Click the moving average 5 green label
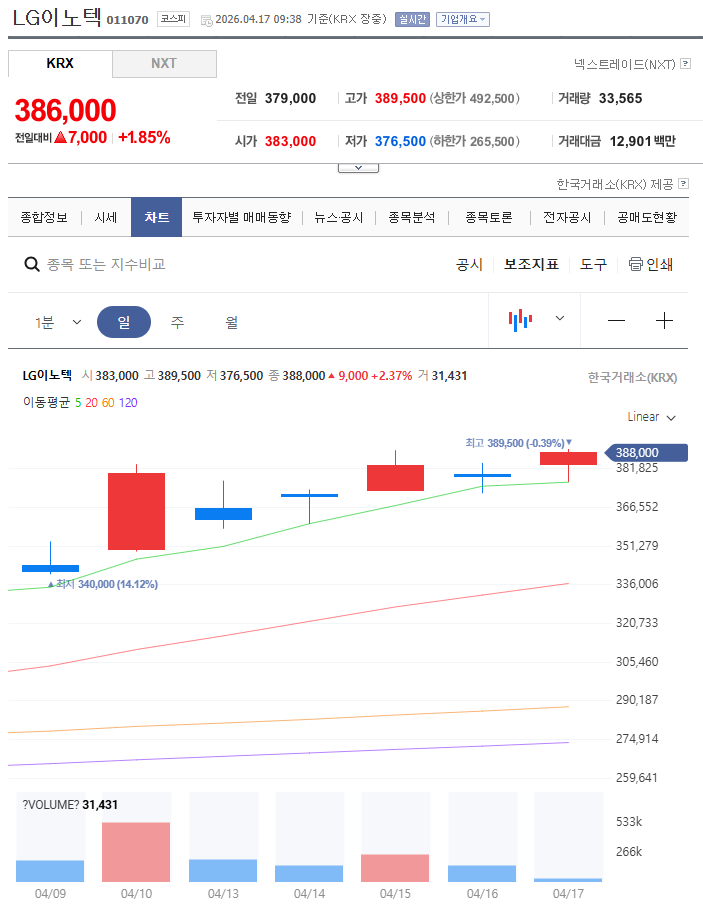 pyautogui.click(x=78, y=403)
